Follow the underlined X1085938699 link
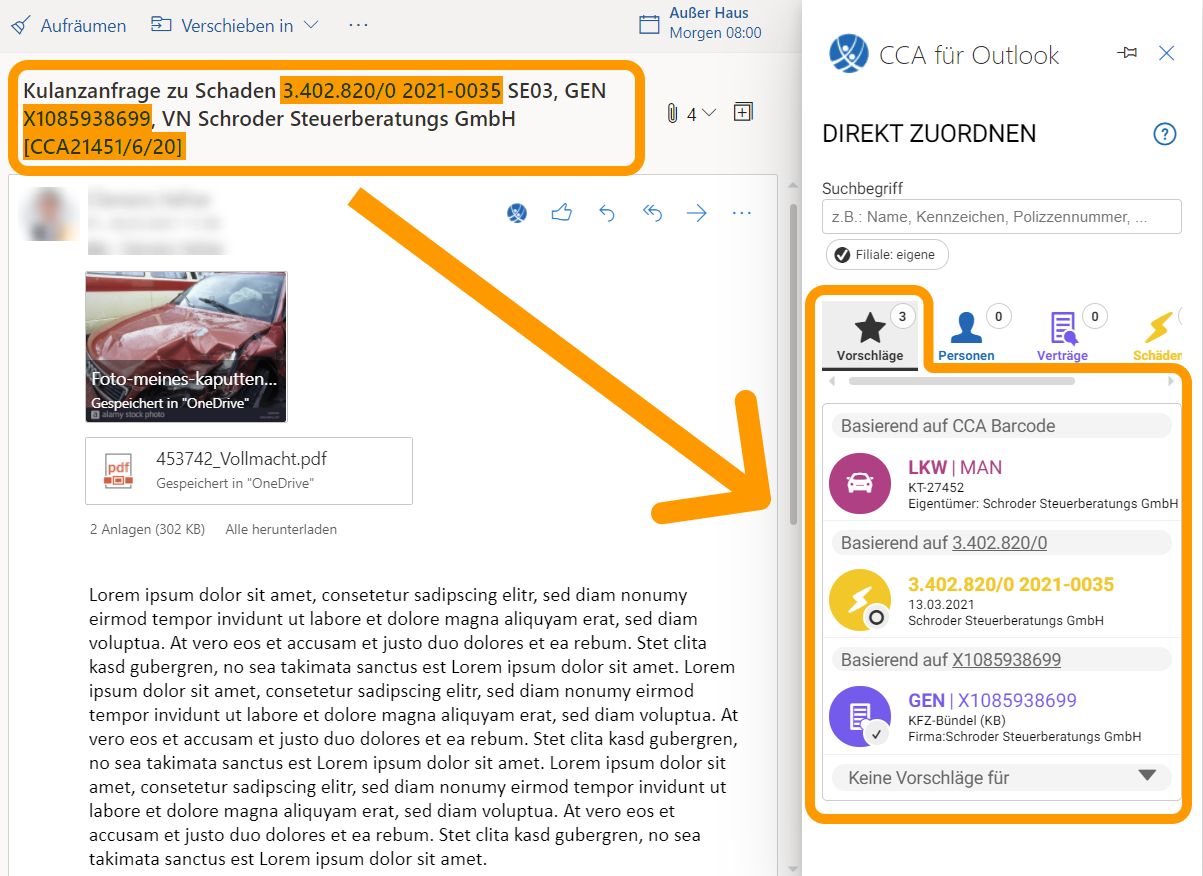 (x=1006, y=660)
